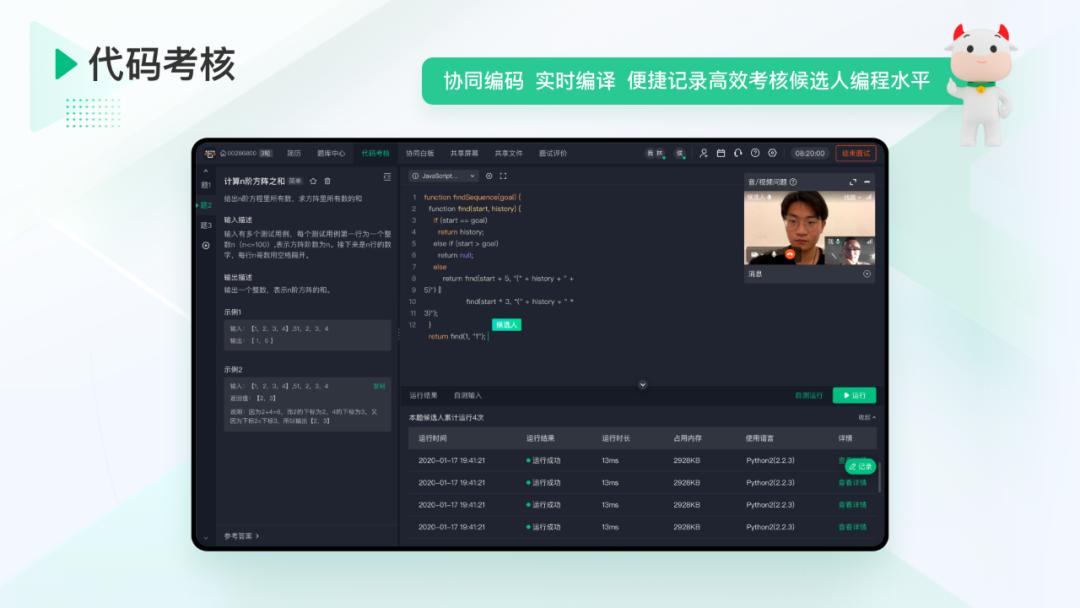Screen dimensions: 1080x608
Task: Open the JavaScript language dropdown
Action: [x=443, y=176]
